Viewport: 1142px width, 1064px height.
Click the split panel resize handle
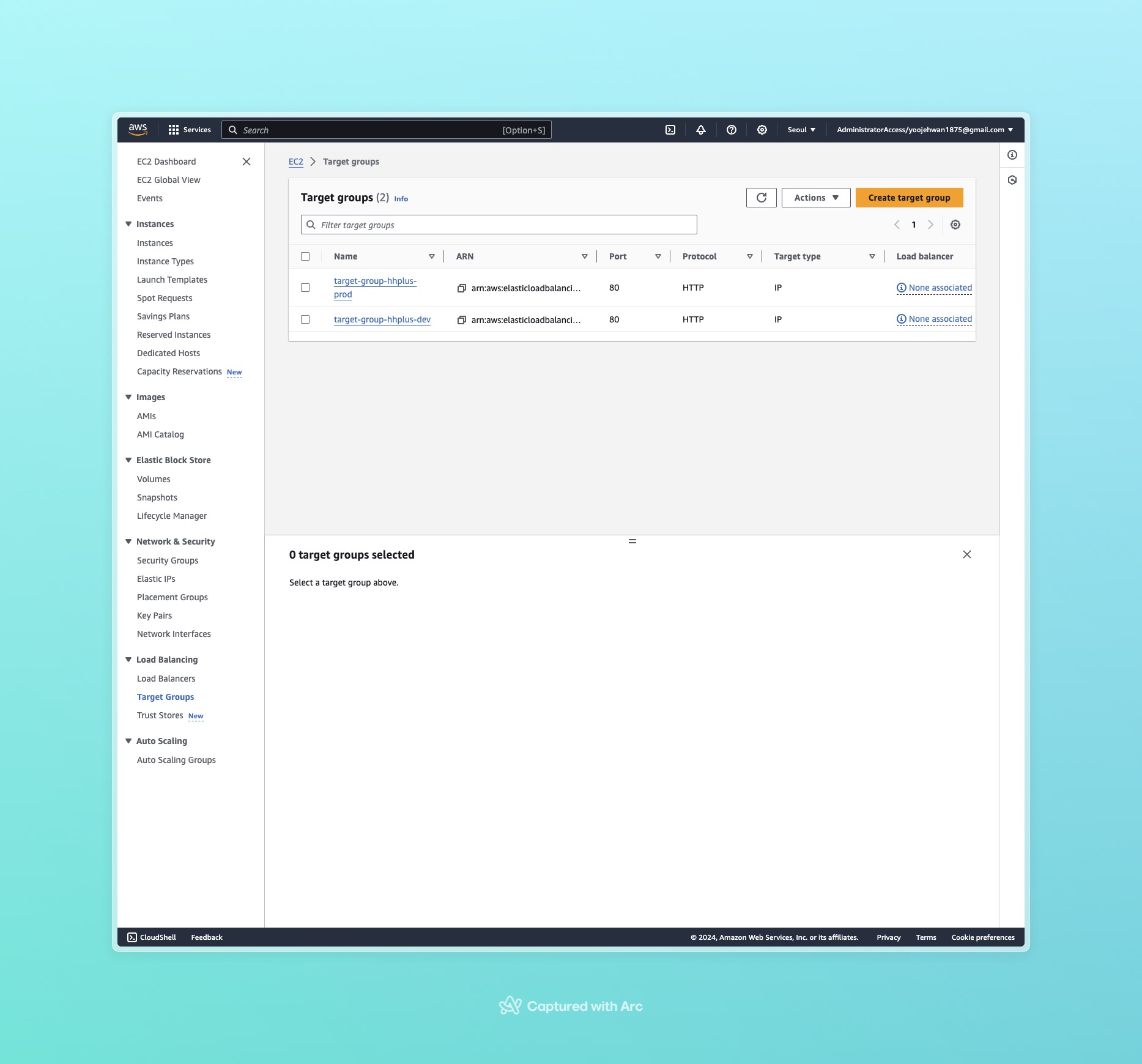point(632,541)
